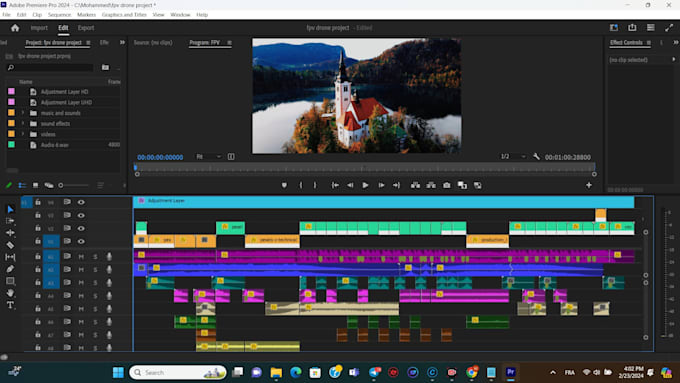Expand the sound effects bin
680x383 pixels.
point(23,124)
